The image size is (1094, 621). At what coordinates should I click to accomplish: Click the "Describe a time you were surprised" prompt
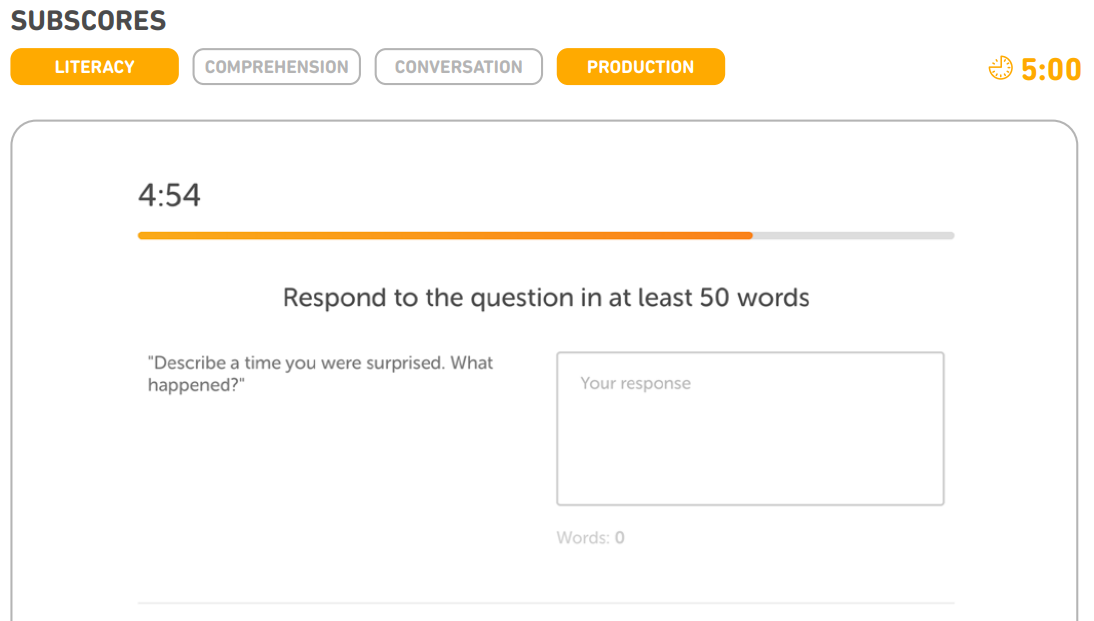click(320, 374)
